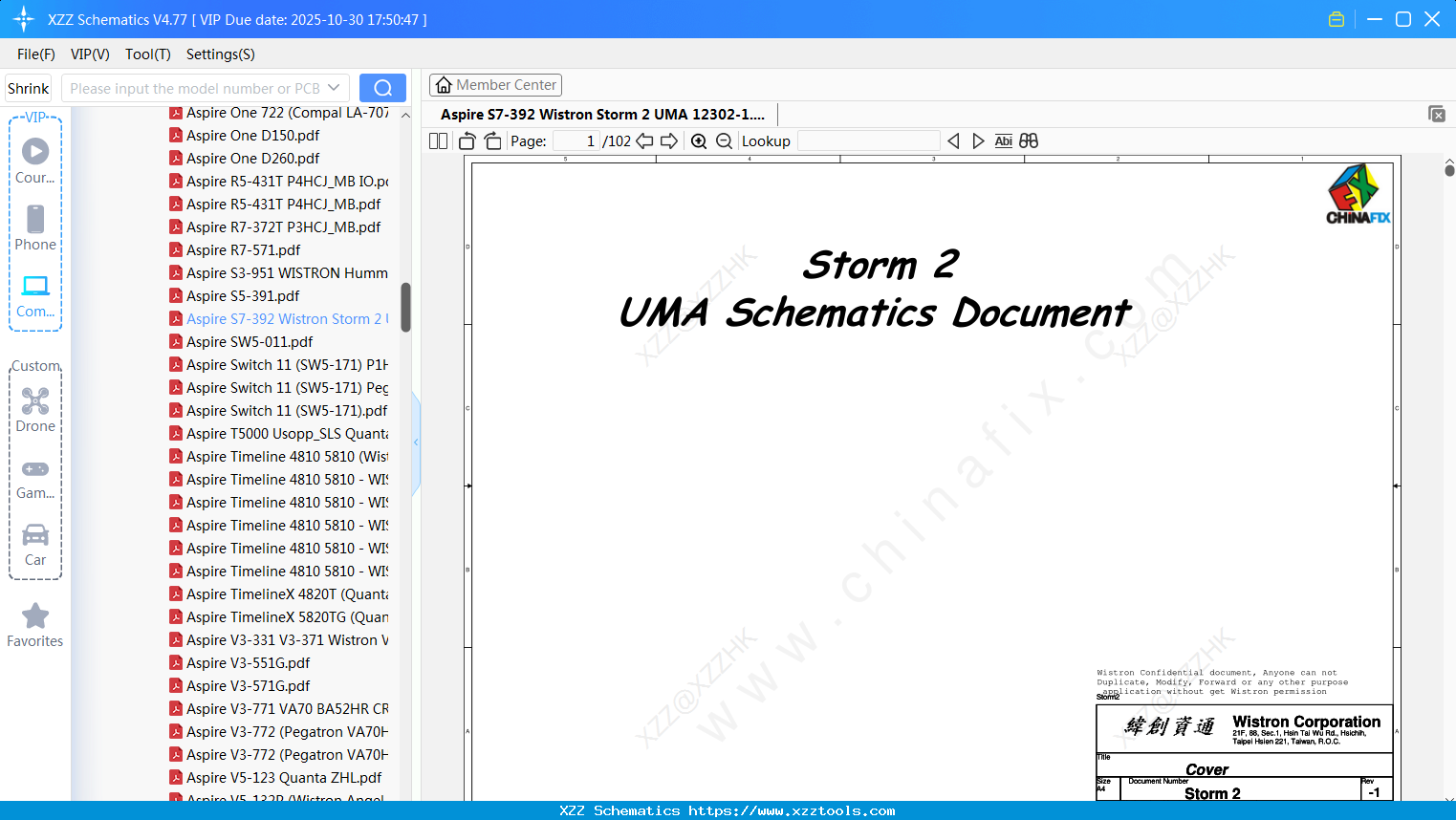1456x820 pixels.
Task: Find next lookup result
Action: click(x=978, y=141)
